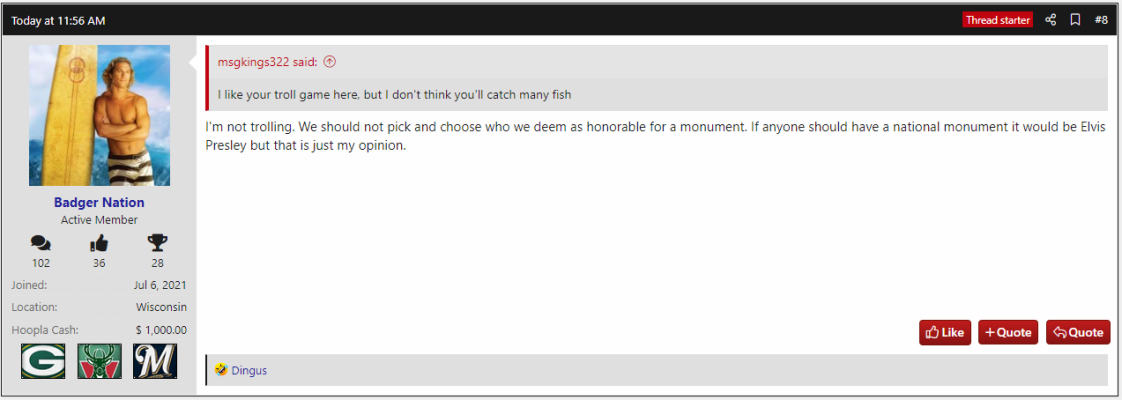This screenshot has height=400, width=1122.
Task: Click the share icon in post header
Action: coord(1050,20)
